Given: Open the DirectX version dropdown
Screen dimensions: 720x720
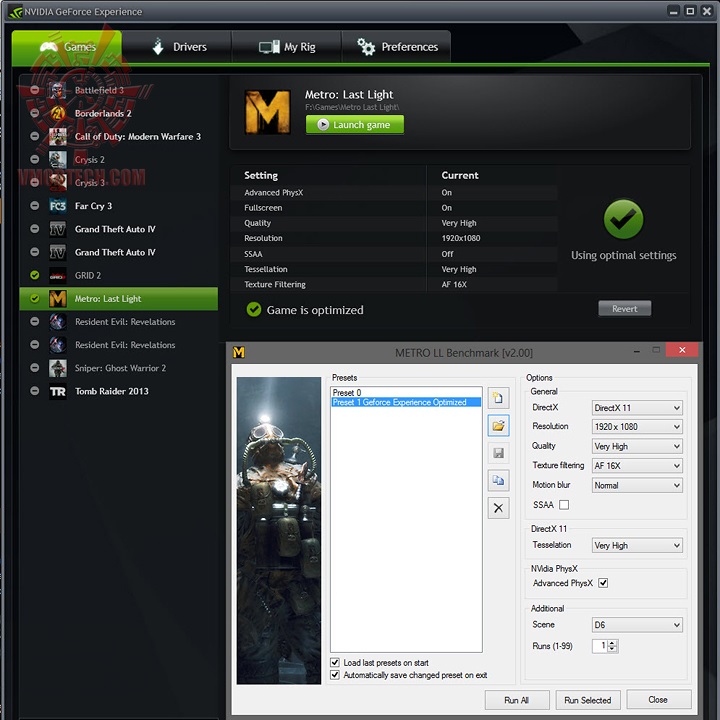Looking at the screenshot, I should (x=637, y=408).
